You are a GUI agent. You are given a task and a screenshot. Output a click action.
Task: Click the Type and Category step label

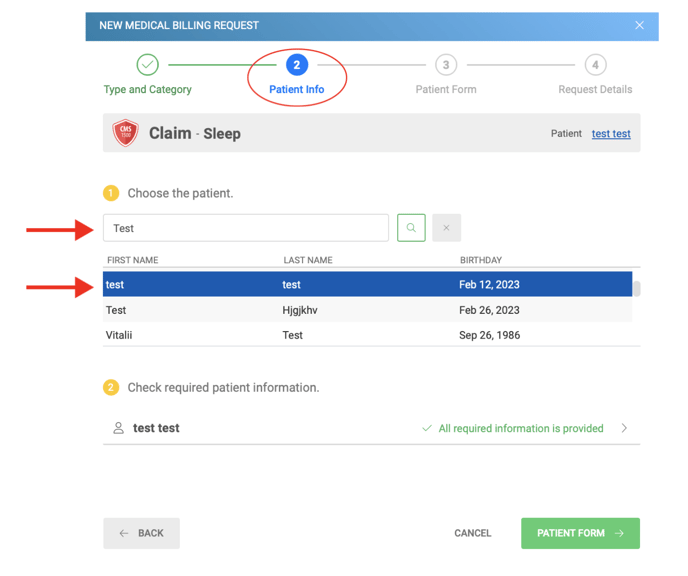click(147, 89)
